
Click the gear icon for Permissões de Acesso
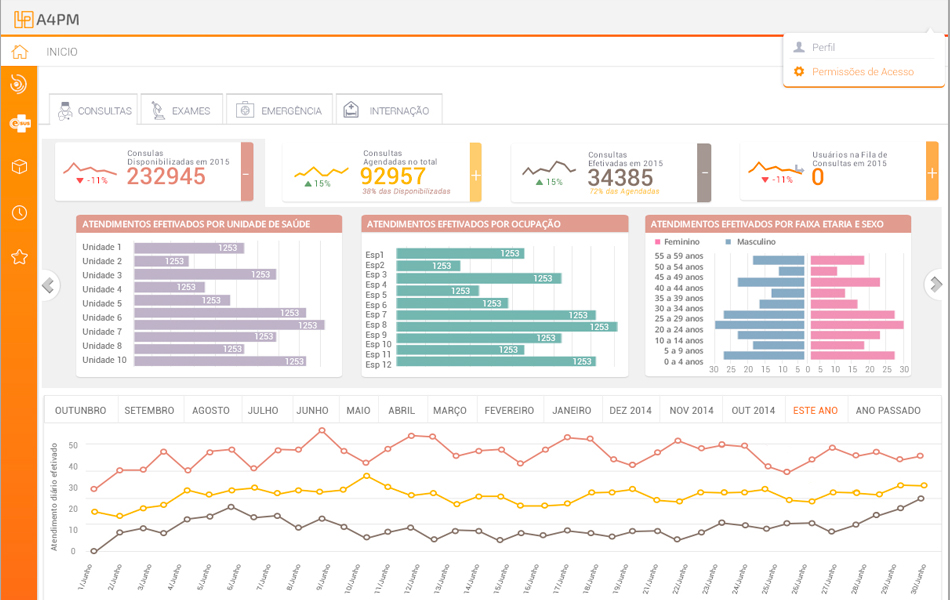[x=798, y=72]
